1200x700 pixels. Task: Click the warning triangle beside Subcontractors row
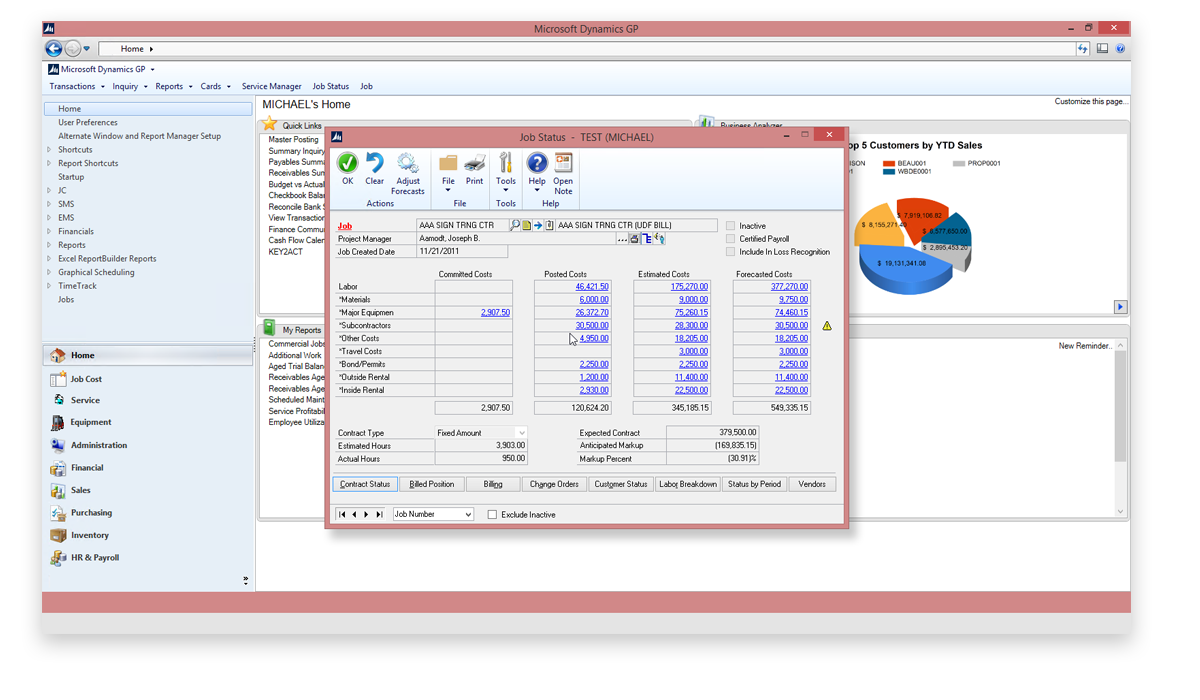pos(827,326)
